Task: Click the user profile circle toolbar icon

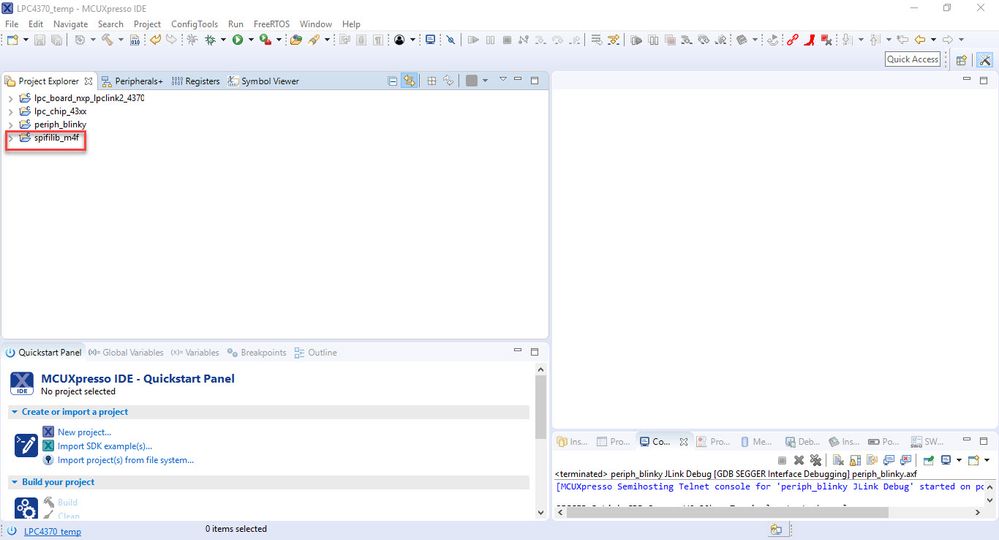Action: point(399,39)
